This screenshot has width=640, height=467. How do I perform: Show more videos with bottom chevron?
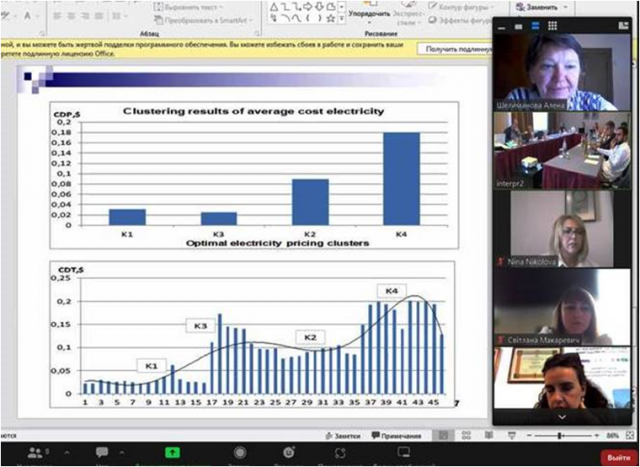pos(562,417)
